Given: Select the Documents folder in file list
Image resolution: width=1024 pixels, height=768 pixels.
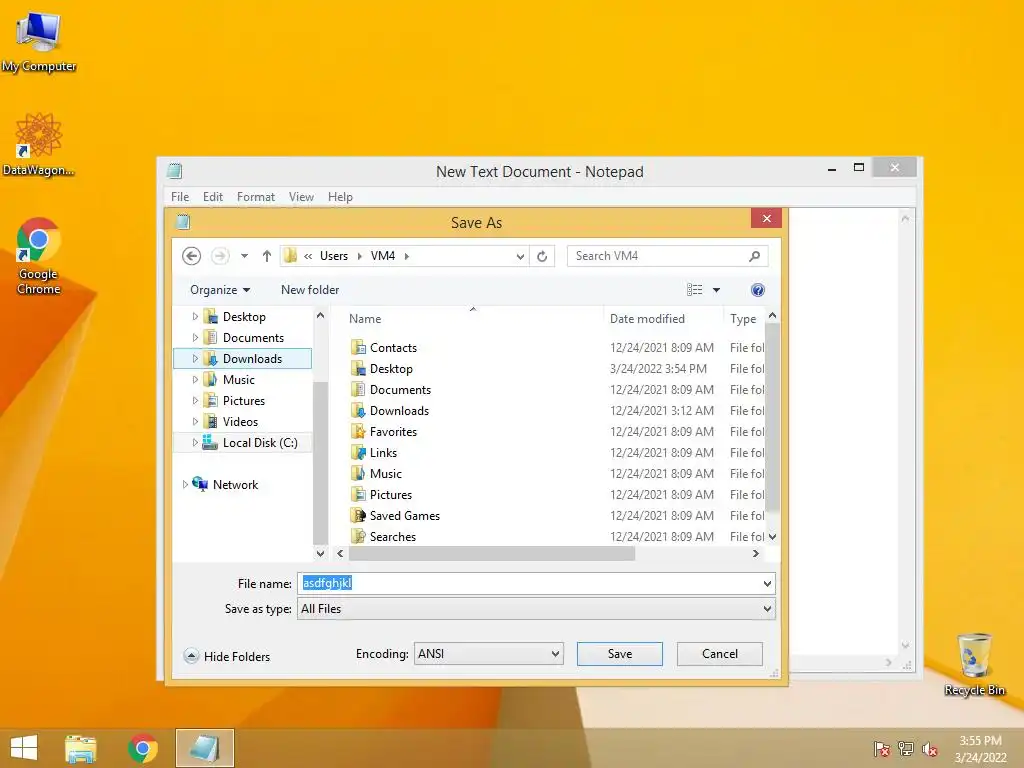Looking at the screenshot, I should pyautogui.click(x=400, y=390).
